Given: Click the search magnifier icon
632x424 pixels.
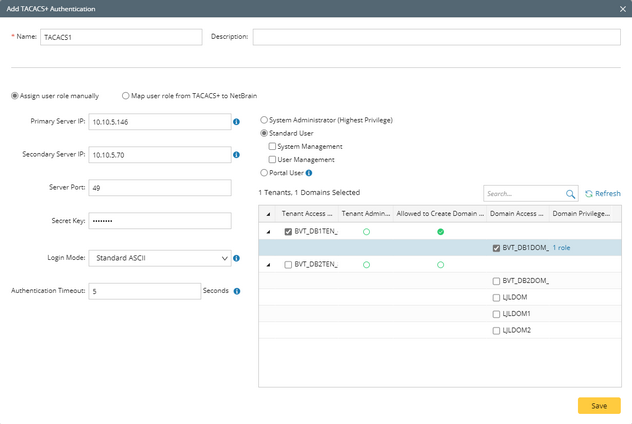Looking at the screenshot, I should tap(571, 194).
